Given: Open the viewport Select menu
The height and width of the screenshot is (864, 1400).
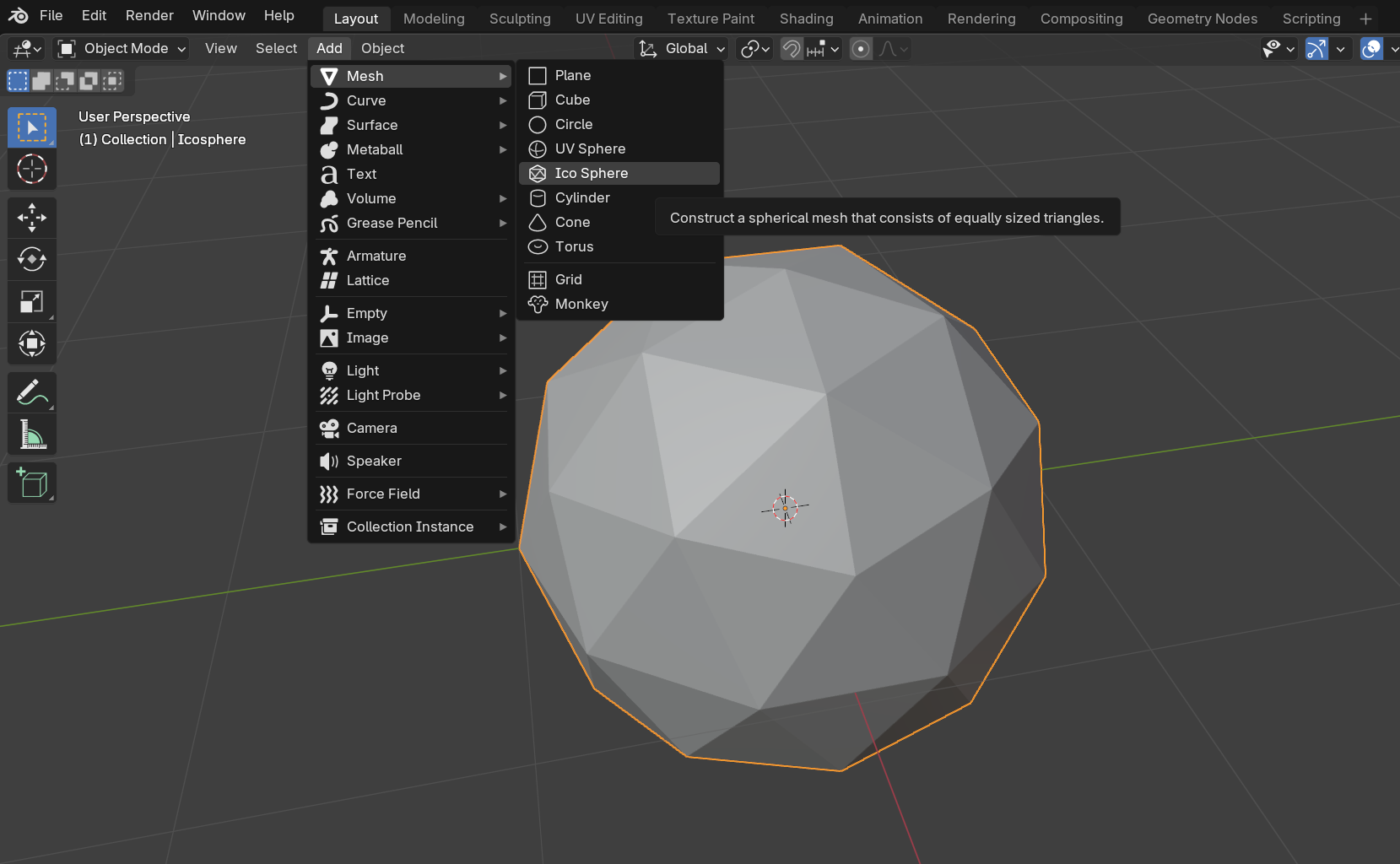Looking at the screenshot, I should pos(276,49).
